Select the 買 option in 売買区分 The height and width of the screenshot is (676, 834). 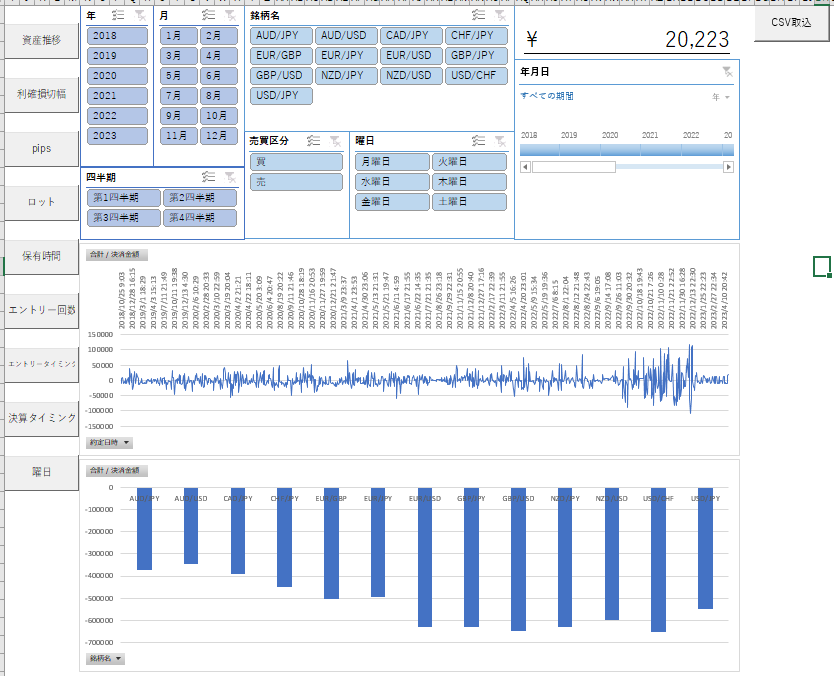[296, 162]
